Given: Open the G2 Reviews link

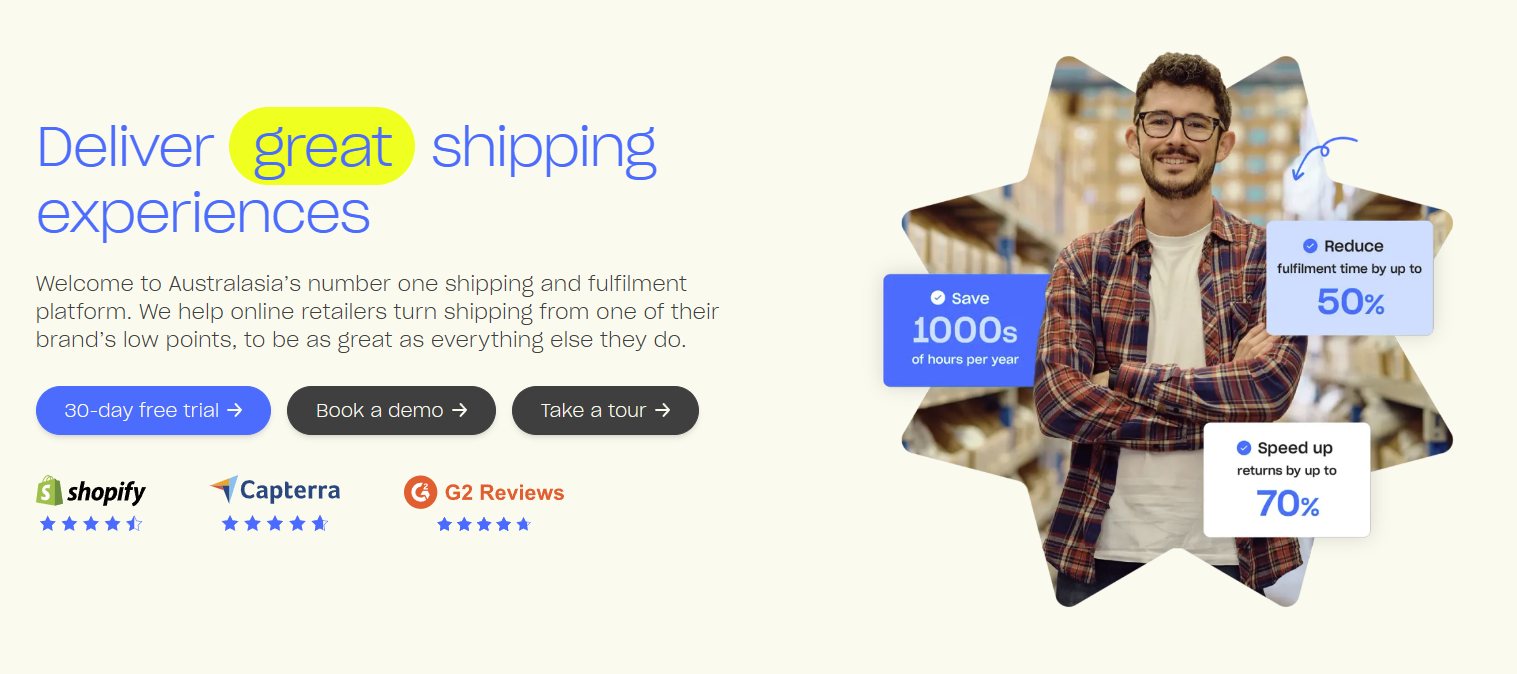Looking at the screenshot, I should (504, 492).
